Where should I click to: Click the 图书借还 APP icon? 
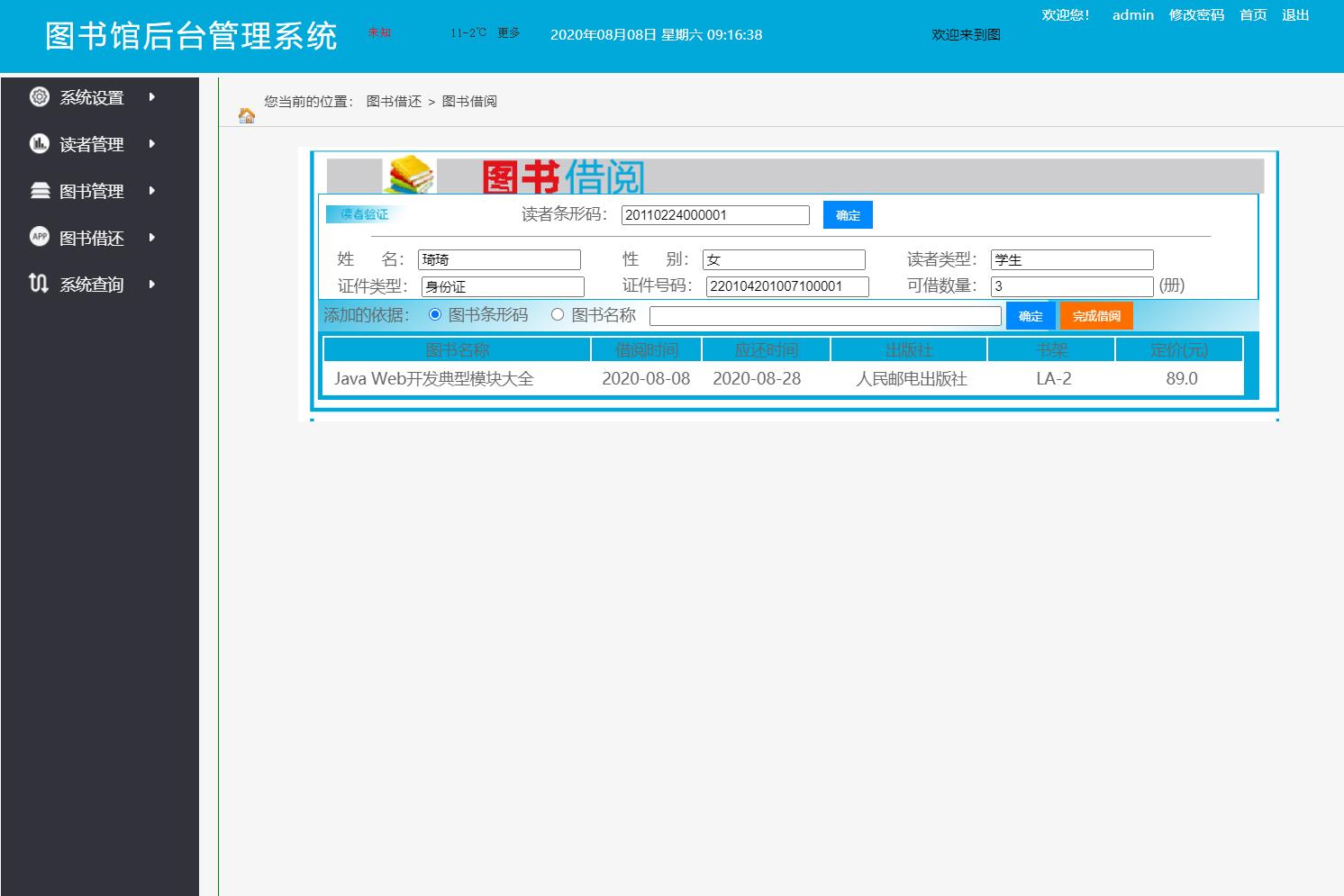pos(38,237)
